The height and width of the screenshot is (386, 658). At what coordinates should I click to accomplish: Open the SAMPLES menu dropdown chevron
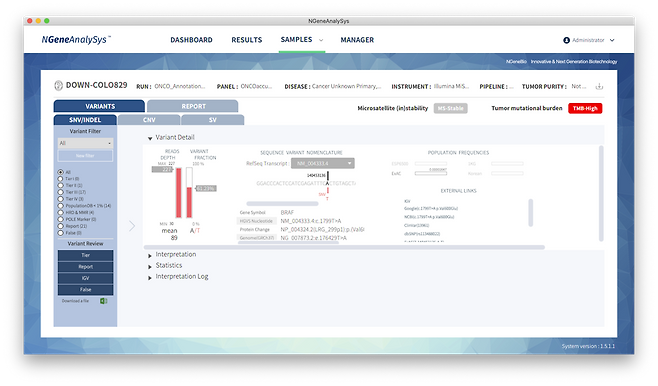pos(321,40)
